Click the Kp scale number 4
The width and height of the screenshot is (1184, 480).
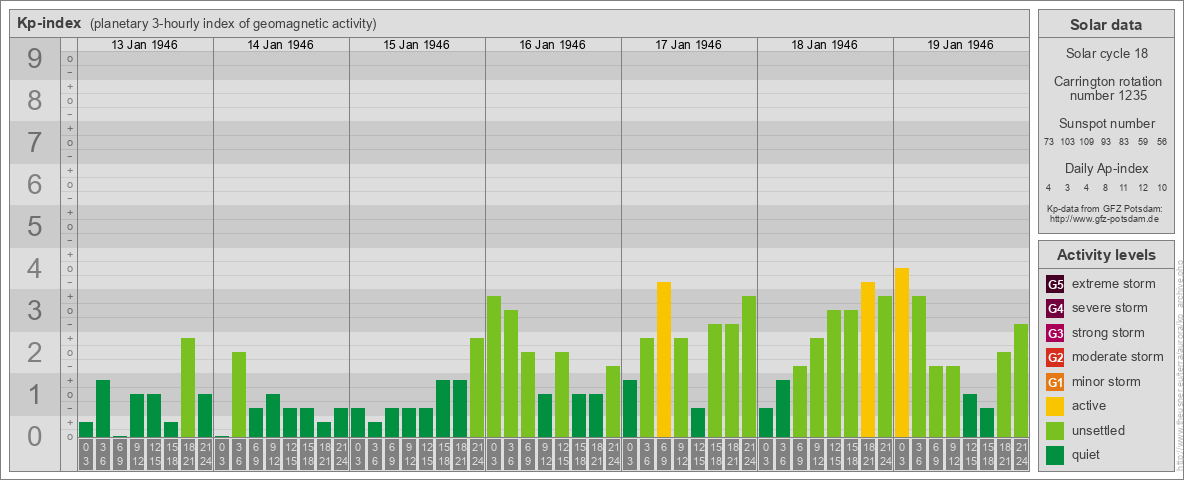[x=35, y=269]
